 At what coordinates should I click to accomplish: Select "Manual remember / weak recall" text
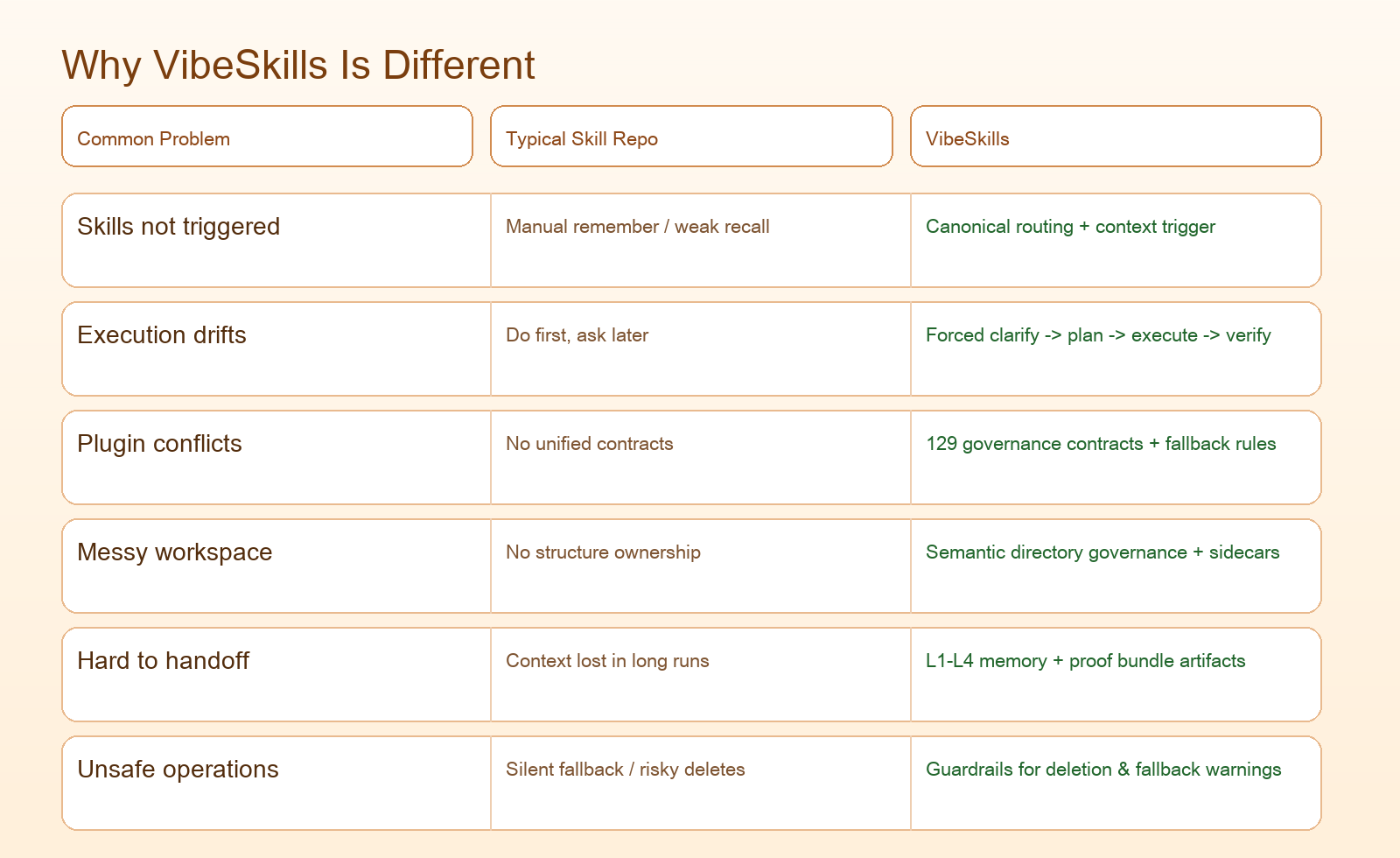637,227
